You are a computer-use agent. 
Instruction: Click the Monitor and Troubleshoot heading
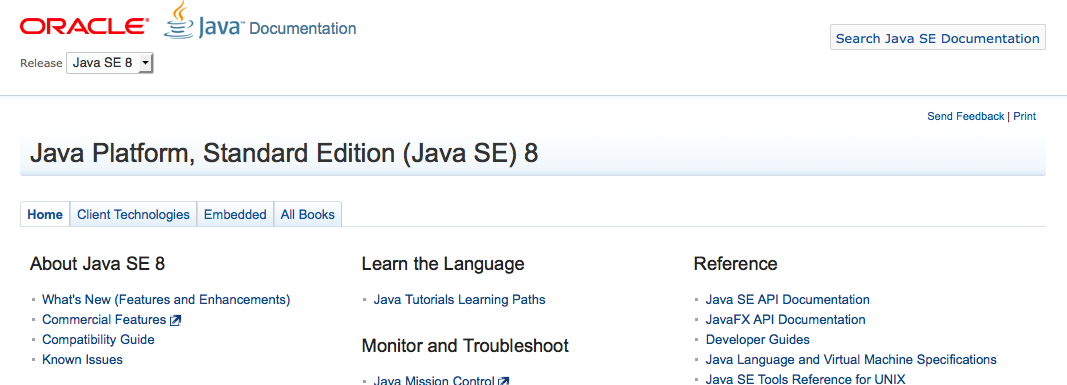coord(465,346)
